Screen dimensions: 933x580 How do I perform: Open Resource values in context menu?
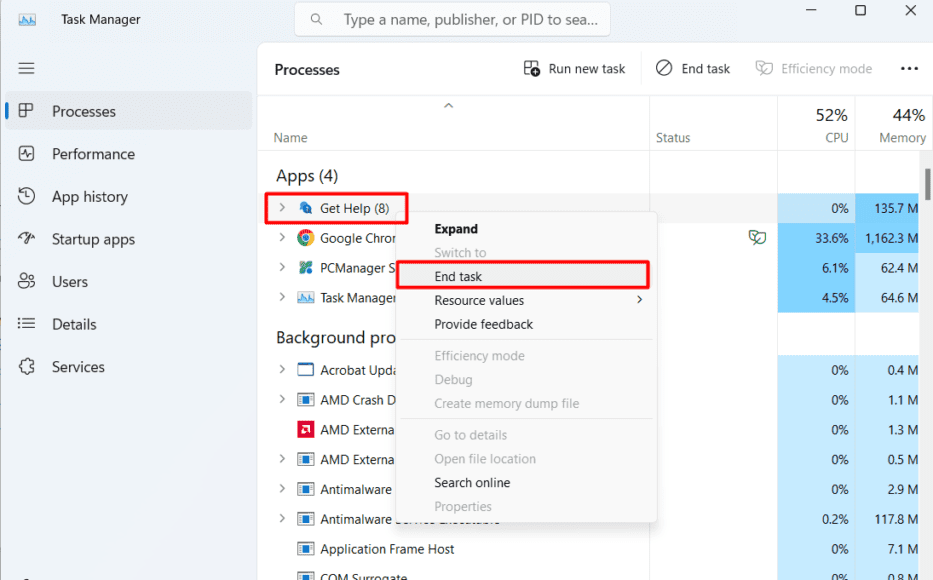coord(526,300)
